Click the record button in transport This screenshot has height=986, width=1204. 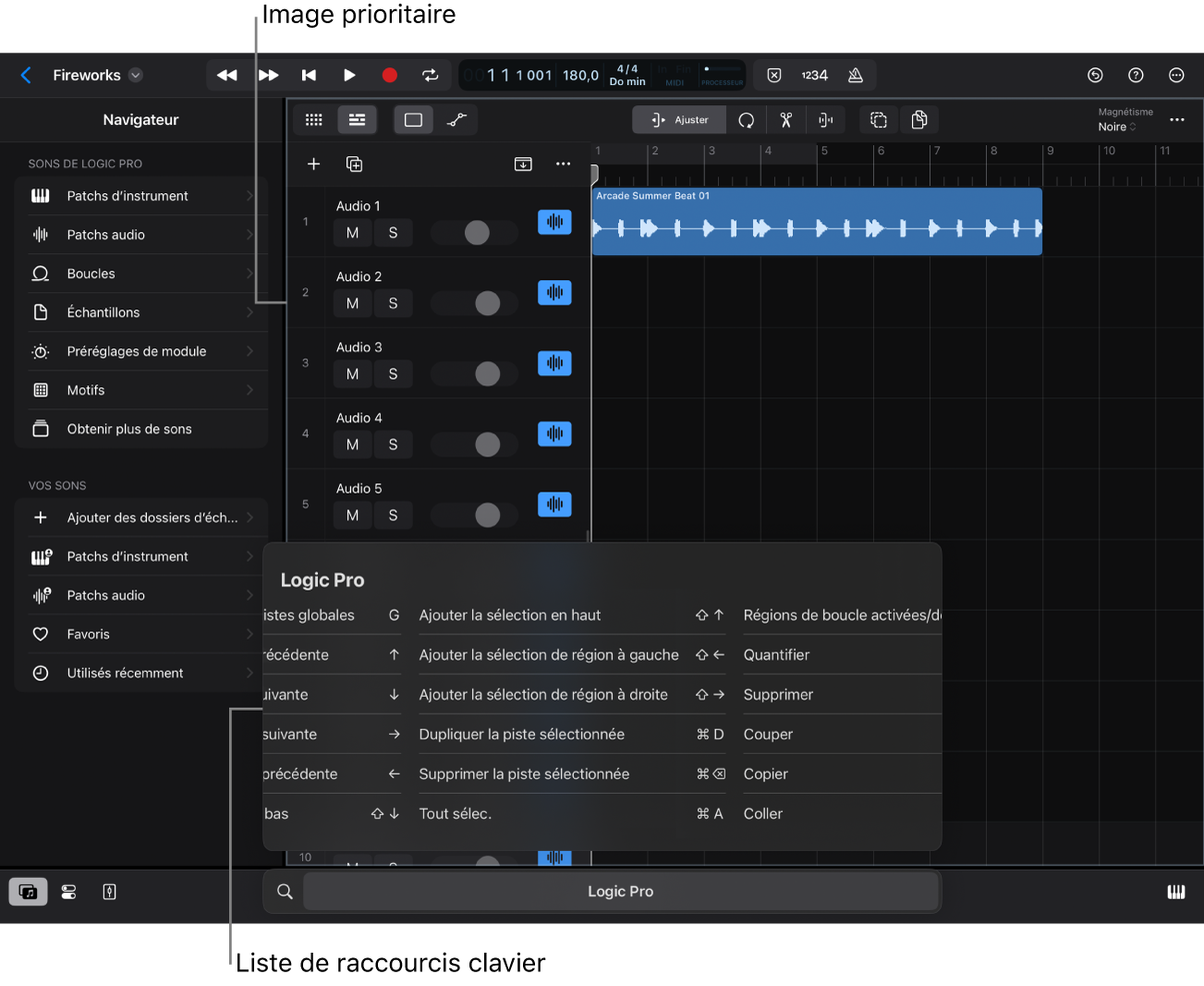389,76
